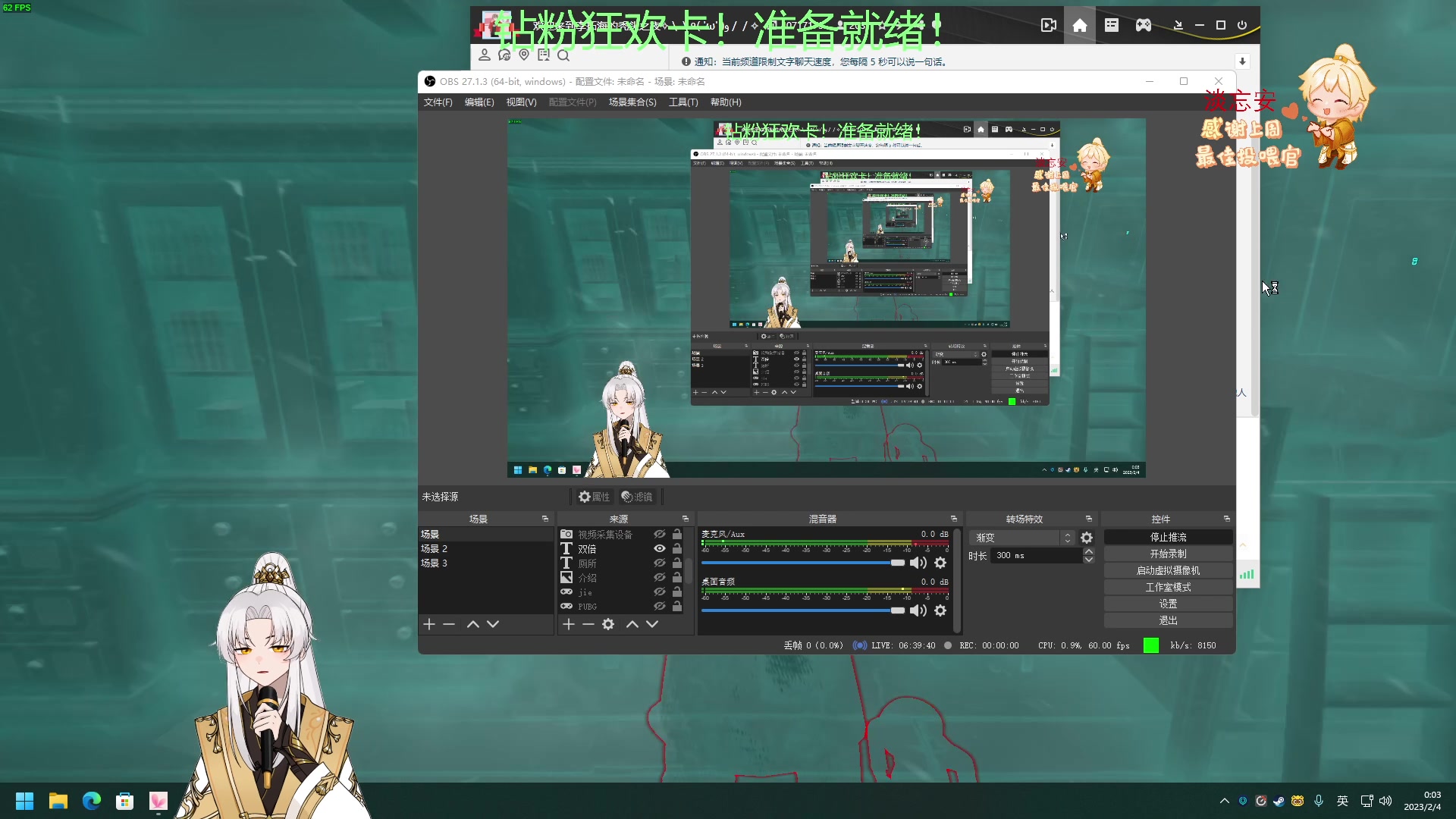Open the 视图(V) menu
This screenshot has width=1456, height=819.
521,102
